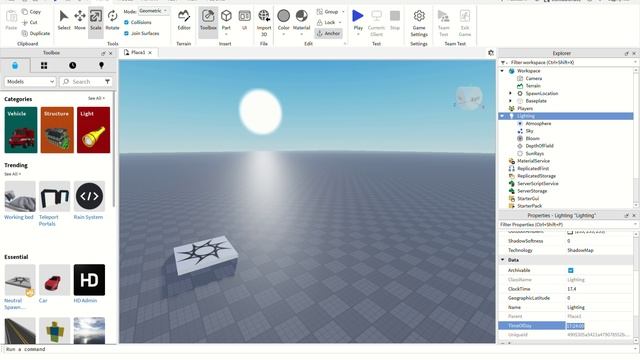This screenshot has height=360, width=640.
Task: Open the Mode Geometric dropdown
Action: 153,11
